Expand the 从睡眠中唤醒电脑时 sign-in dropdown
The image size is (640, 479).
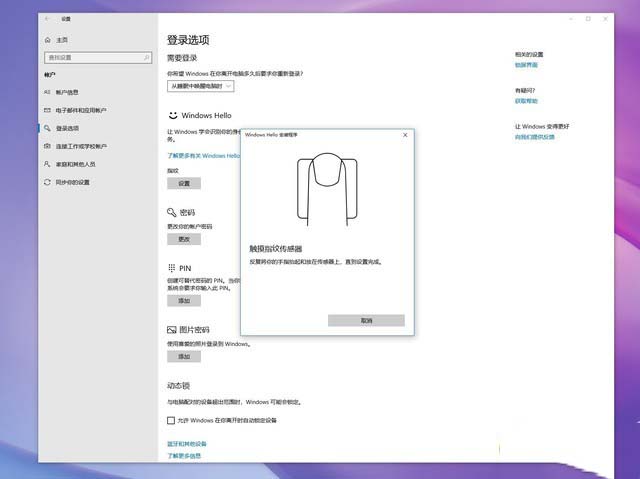[x=200, y=86]
